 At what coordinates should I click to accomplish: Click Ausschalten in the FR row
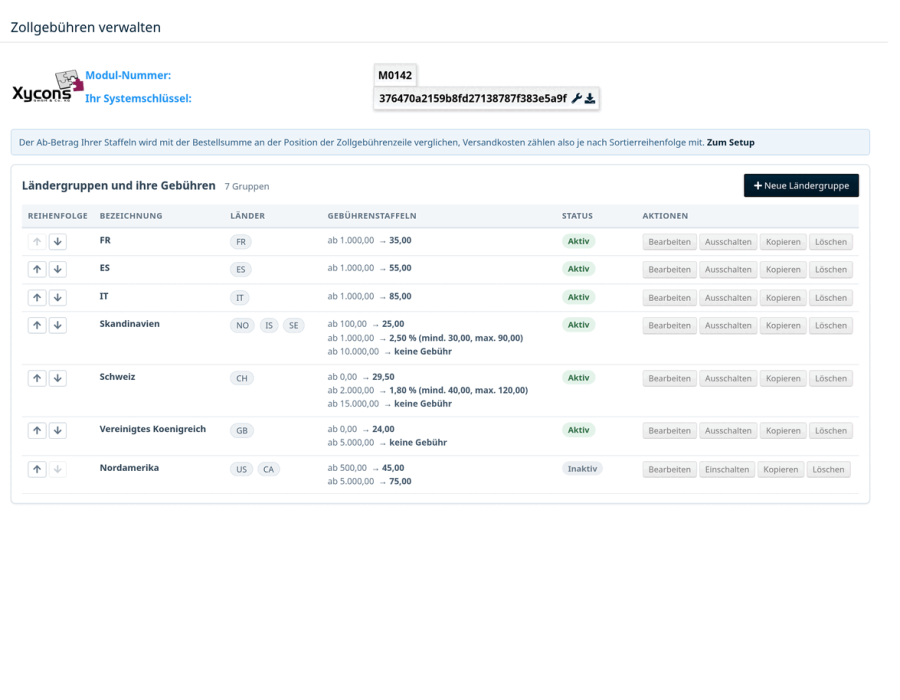[x=728, y=242]
